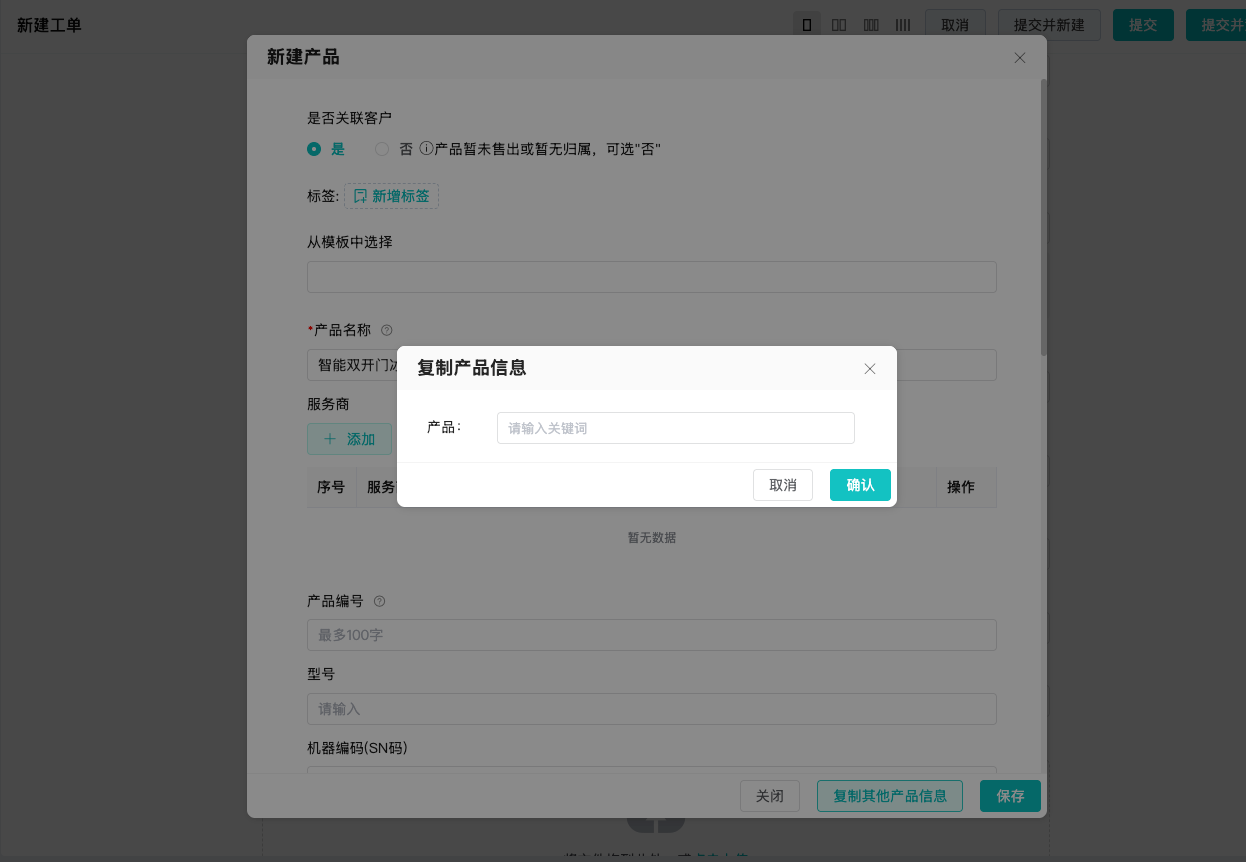Click the 产品 keyword search input

pyautogui.click(x=676, y=428)
